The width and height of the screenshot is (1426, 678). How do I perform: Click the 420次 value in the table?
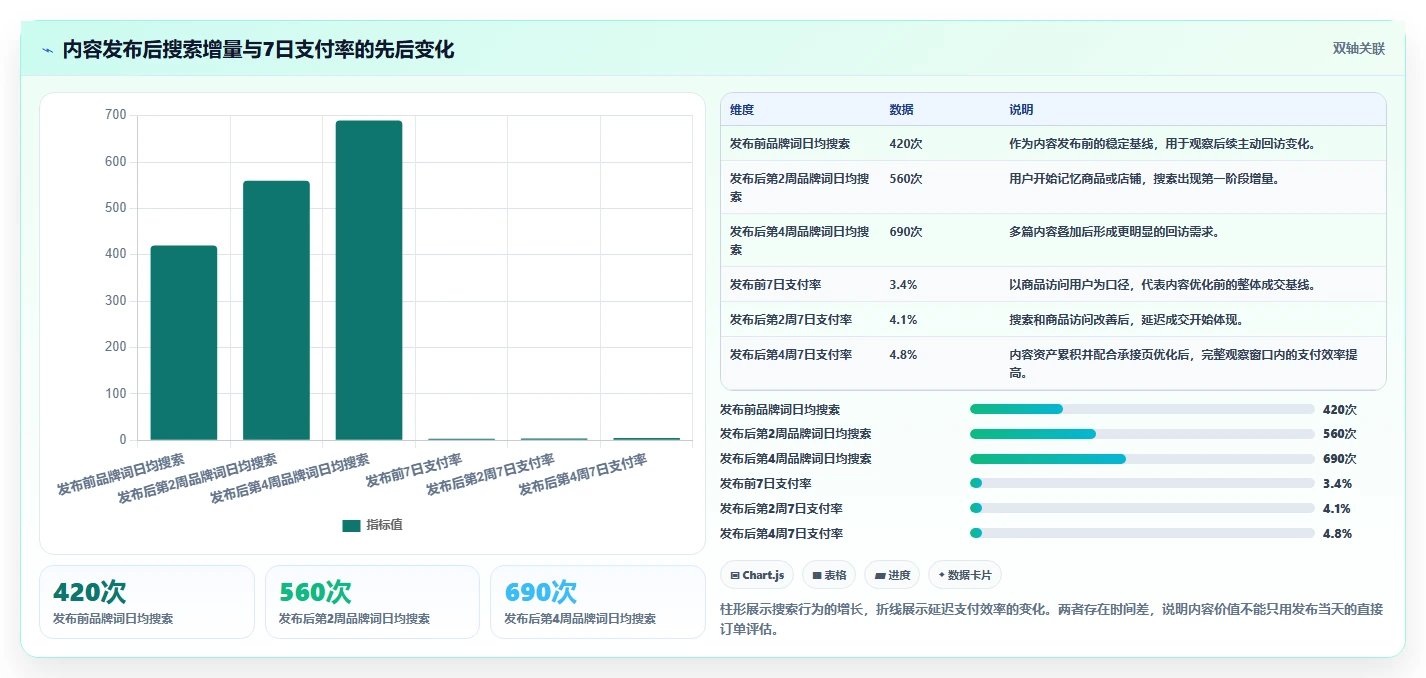point(906,144)
